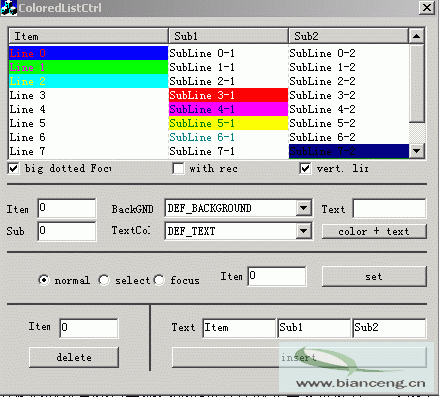The width and height of the screenshot is (439, 397).
Task: Click the Sub2 column header
Action: coord(348,36)
